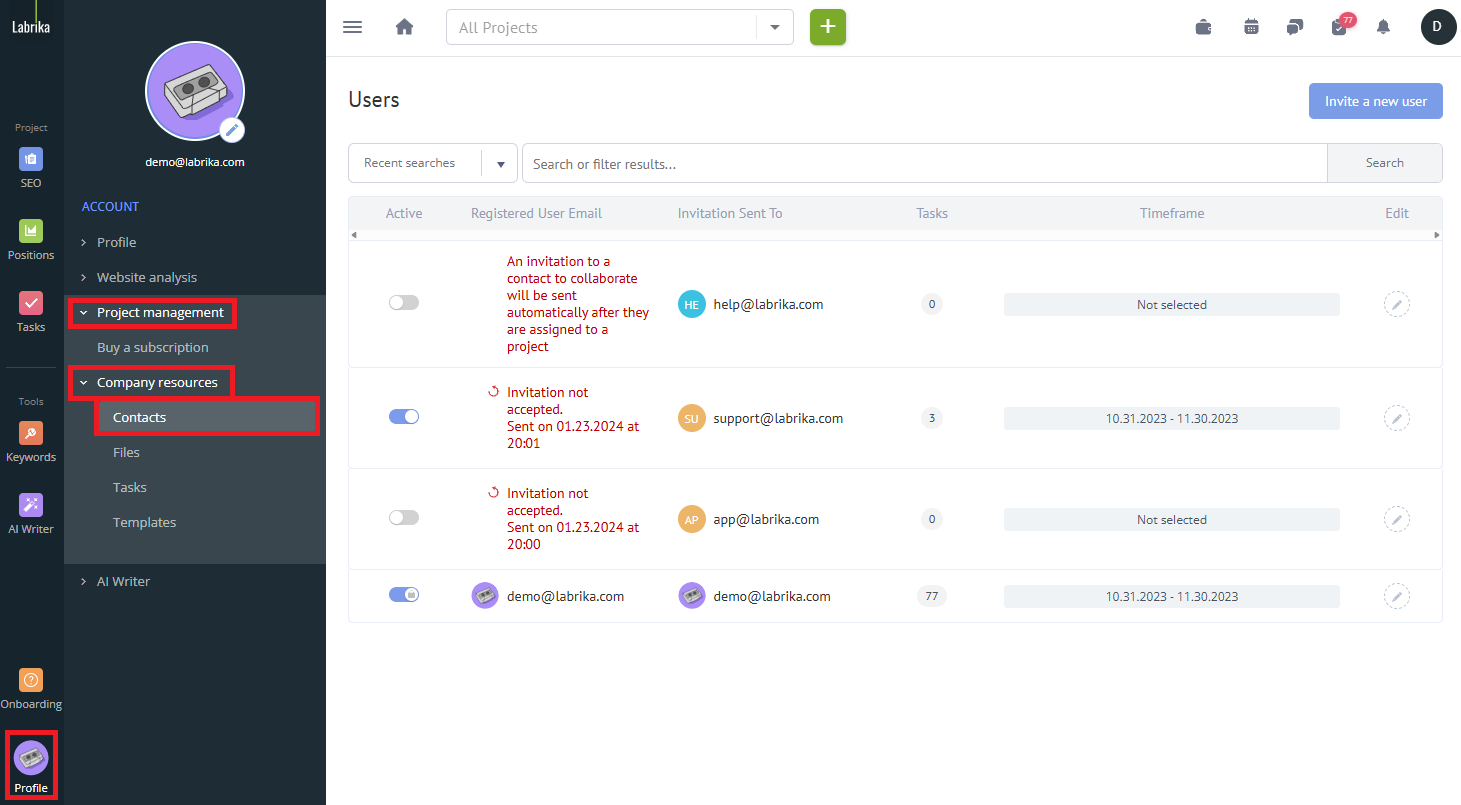Open the Positions tool icon

pyautogui.click(x=31, y=238)
